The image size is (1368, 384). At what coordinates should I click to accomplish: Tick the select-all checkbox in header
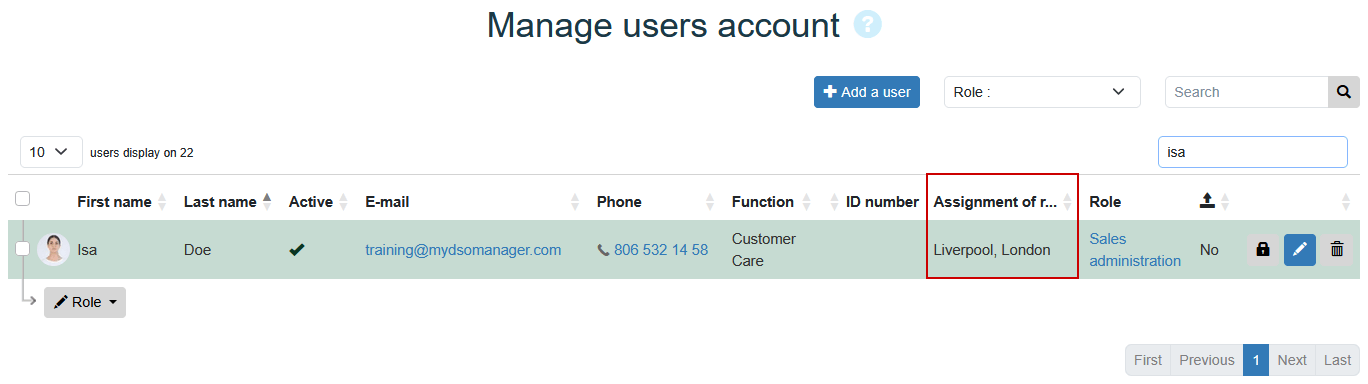pyautogui.click(x=22, y=199)
